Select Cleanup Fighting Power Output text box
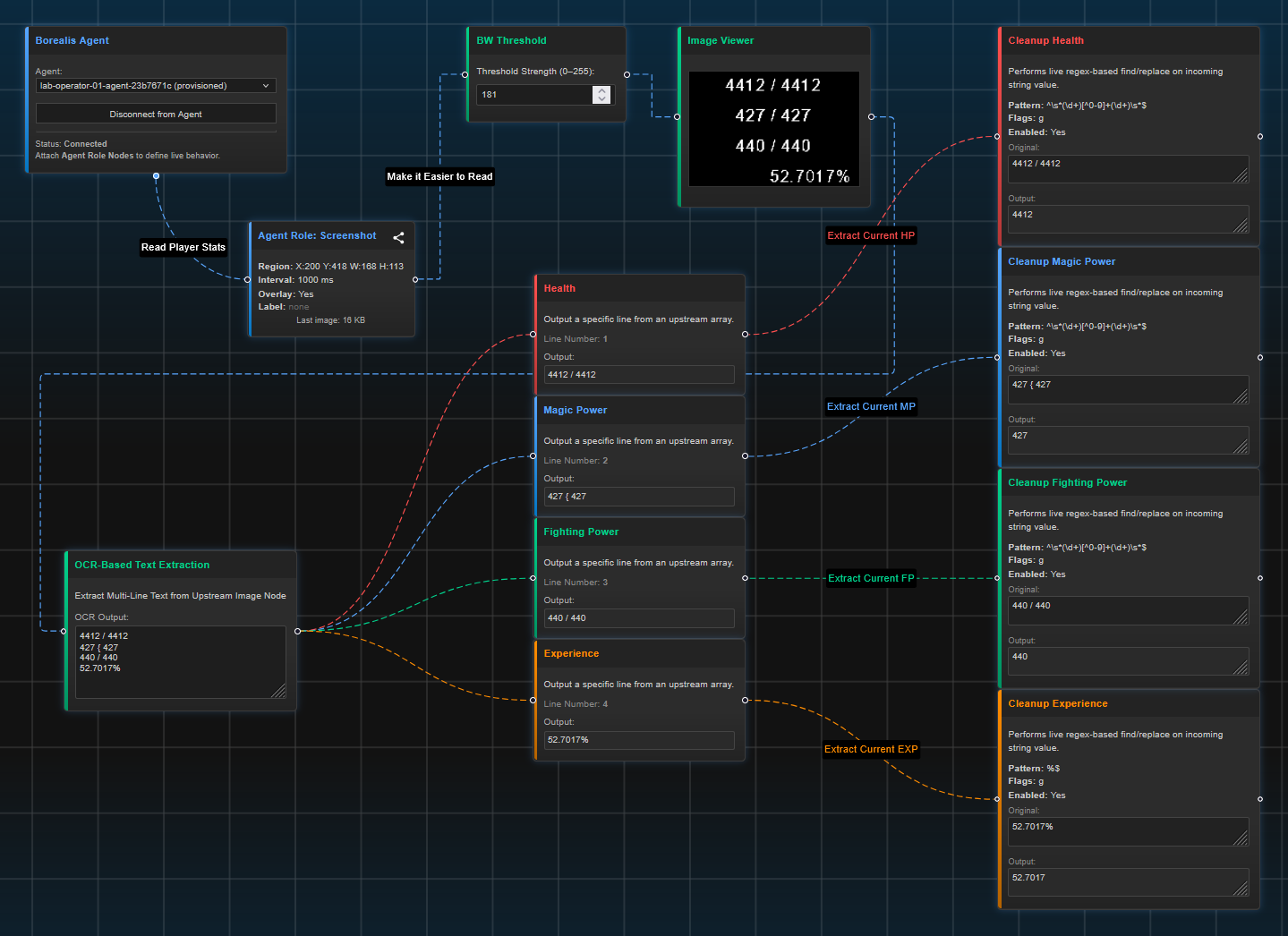Screen dimensions: 1288x936 tap(1129, 662)
